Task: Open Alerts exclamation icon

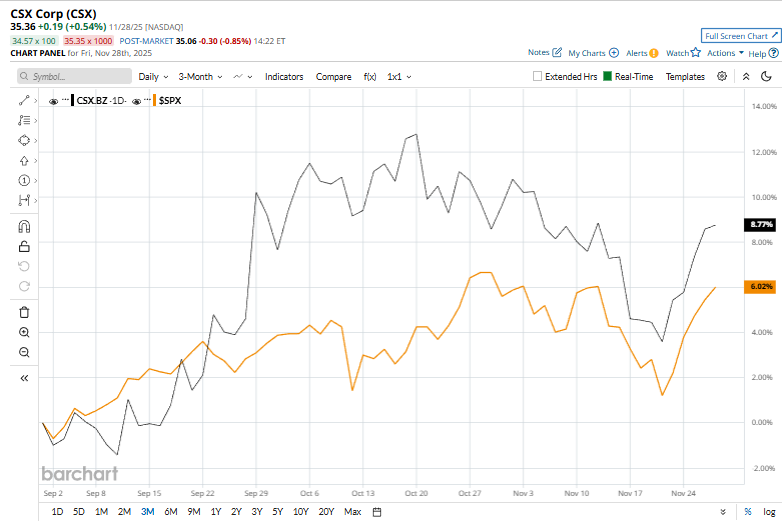Action: [653, 53]
